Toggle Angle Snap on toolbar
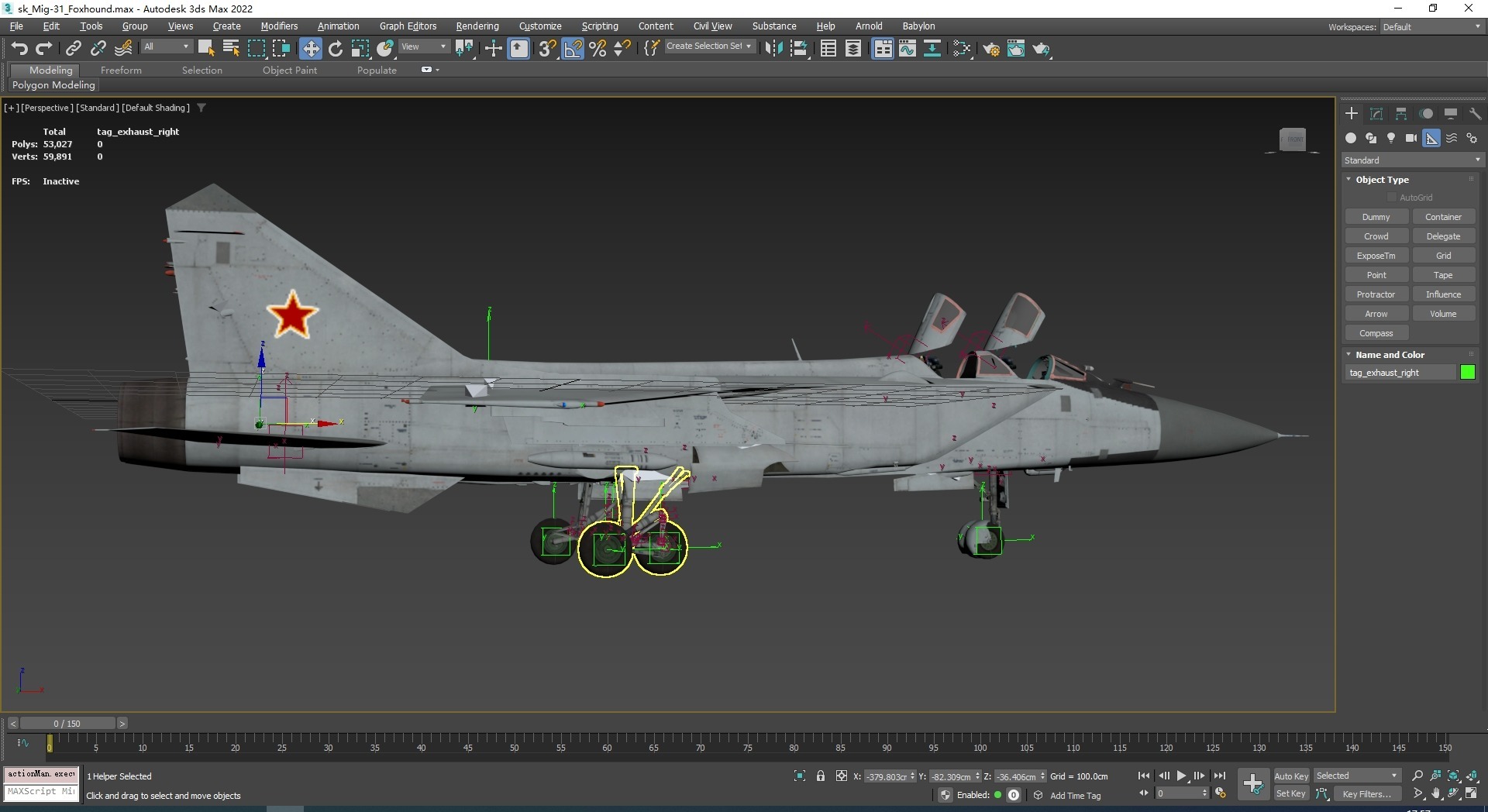Viewport: 1488px width, 812px height. [x=573, y=49]
